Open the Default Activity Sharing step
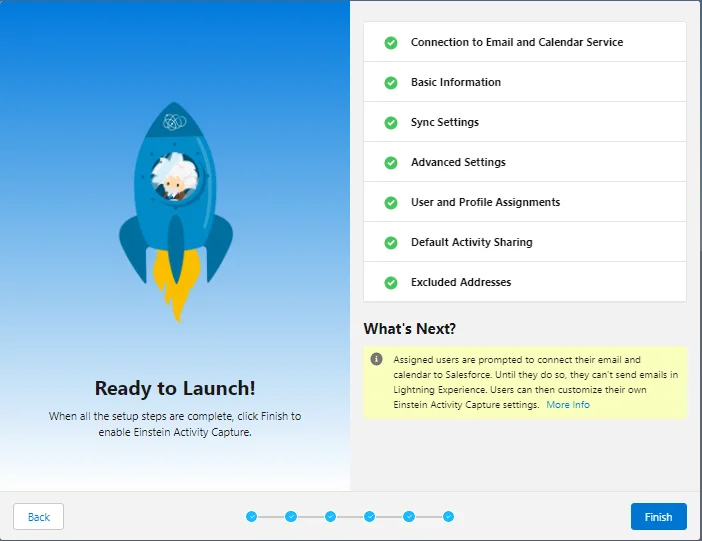 click(525, 242)
